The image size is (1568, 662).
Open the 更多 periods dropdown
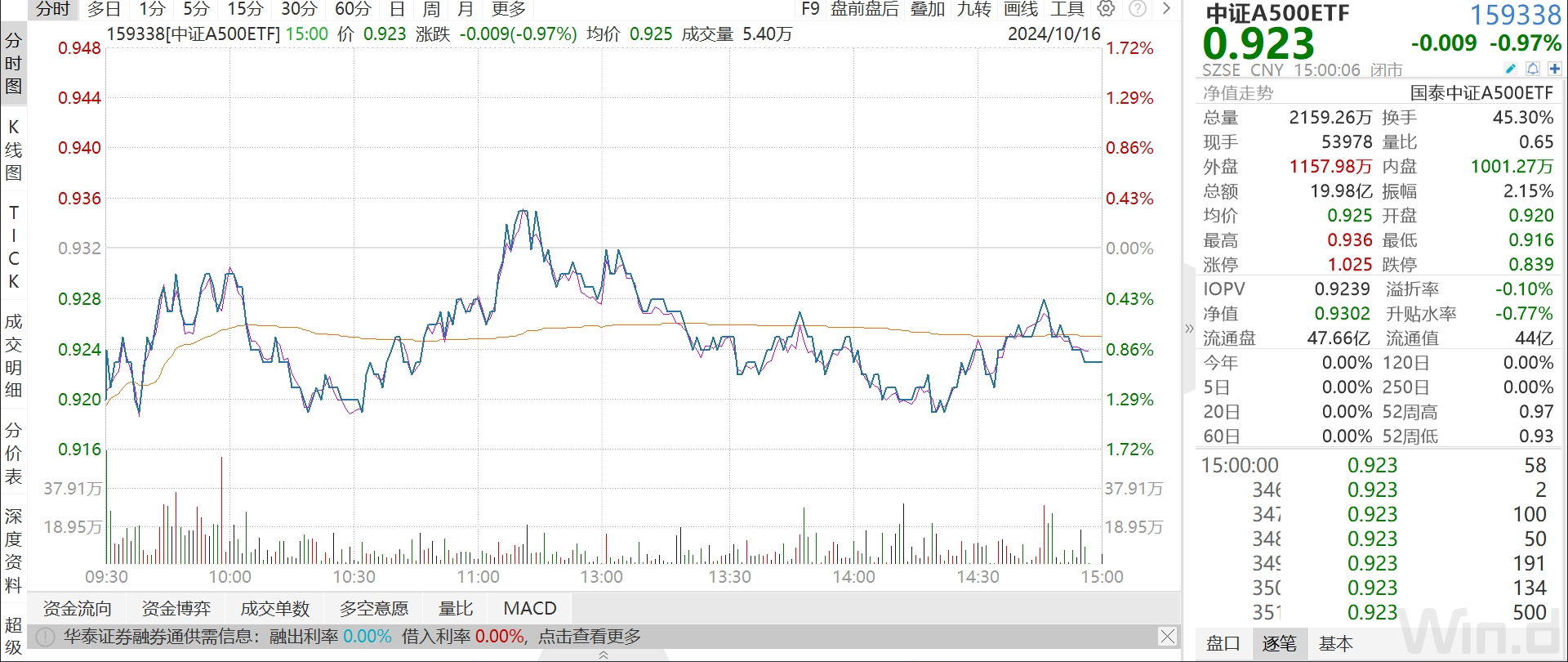click(509, 9)
